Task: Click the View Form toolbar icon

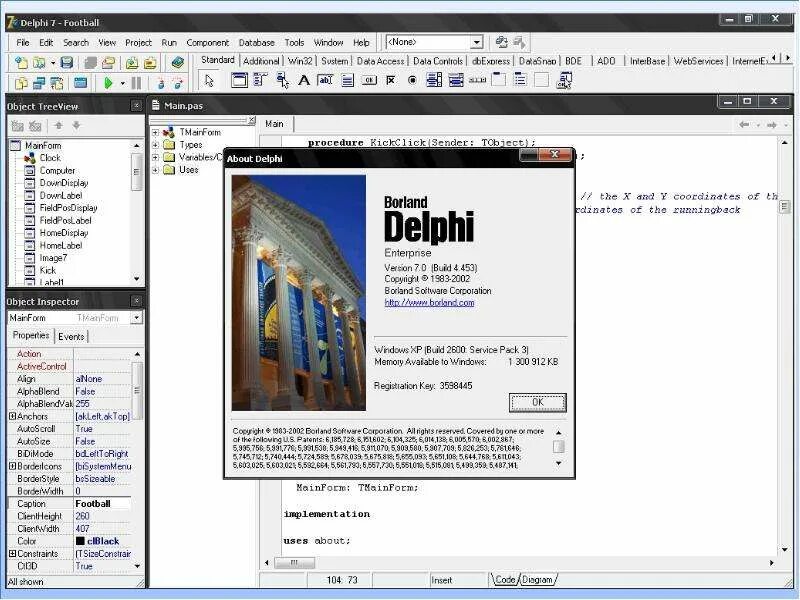Action: (x=39, y=83)
